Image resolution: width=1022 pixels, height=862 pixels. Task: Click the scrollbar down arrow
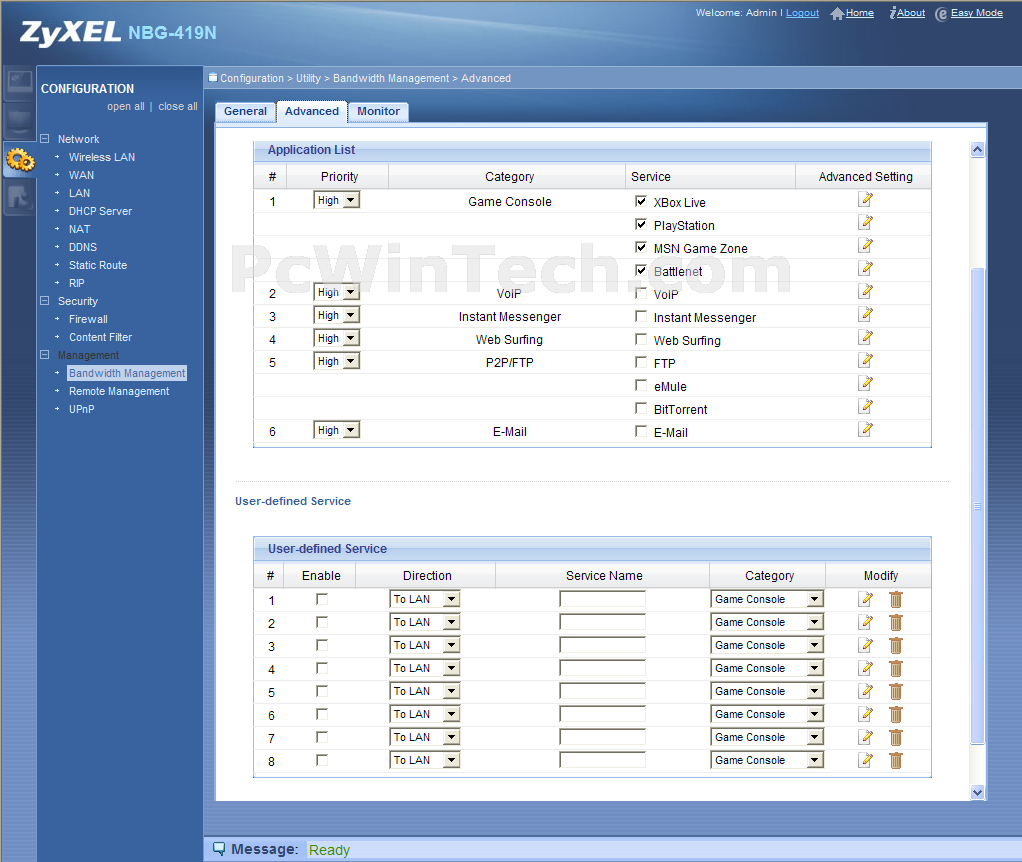coord(977,792)
